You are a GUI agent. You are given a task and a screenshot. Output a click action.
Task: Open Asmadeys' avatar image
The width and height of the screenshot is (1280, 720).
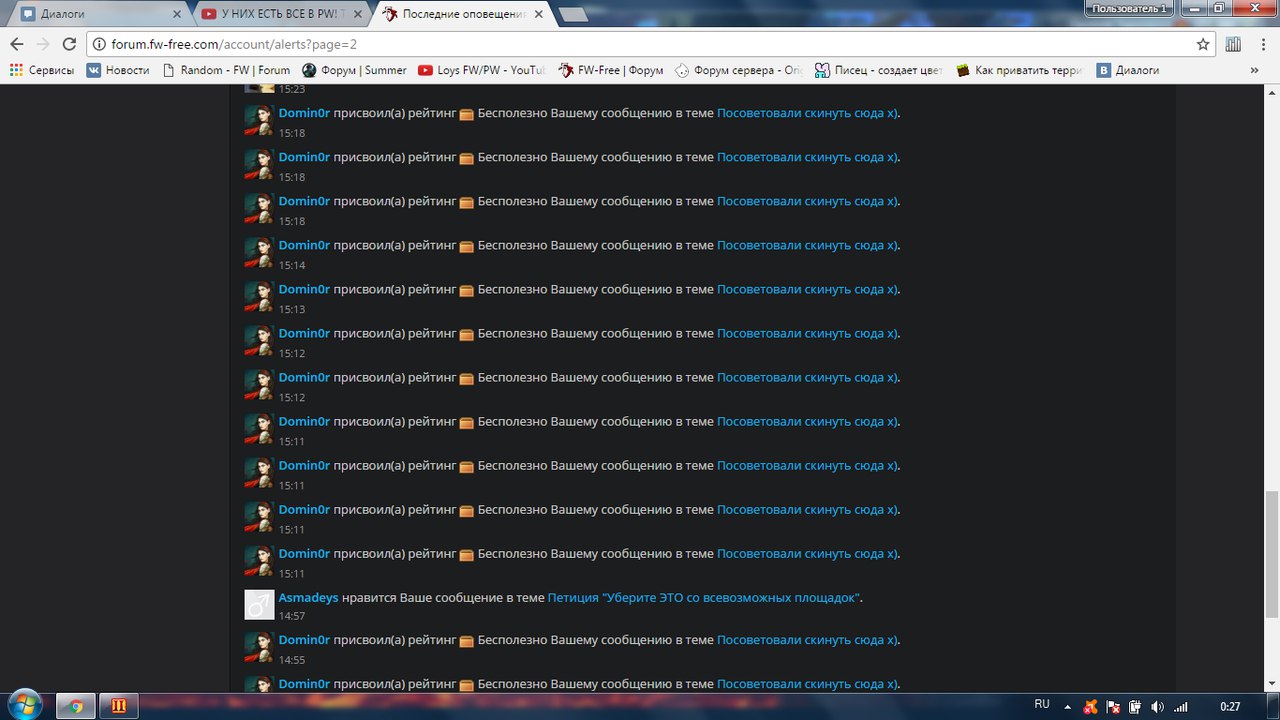pos(259,604)
